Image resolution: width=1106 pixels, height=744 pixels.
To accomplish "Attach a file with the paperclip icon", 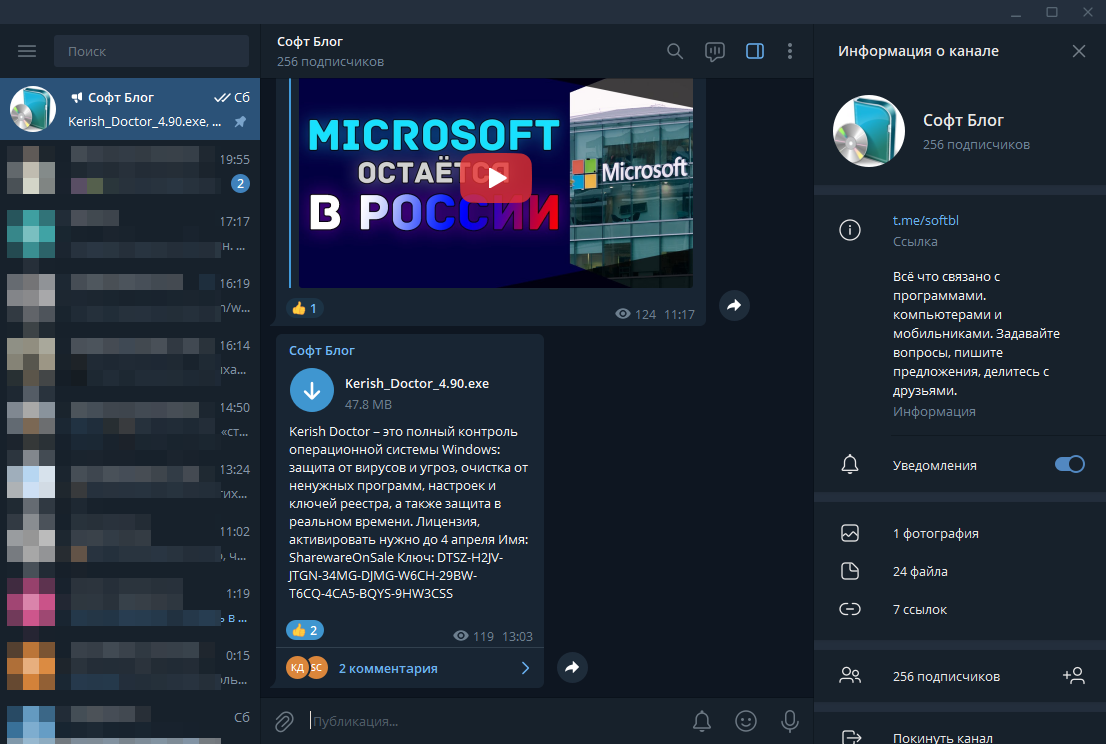I will coord(284,721).
